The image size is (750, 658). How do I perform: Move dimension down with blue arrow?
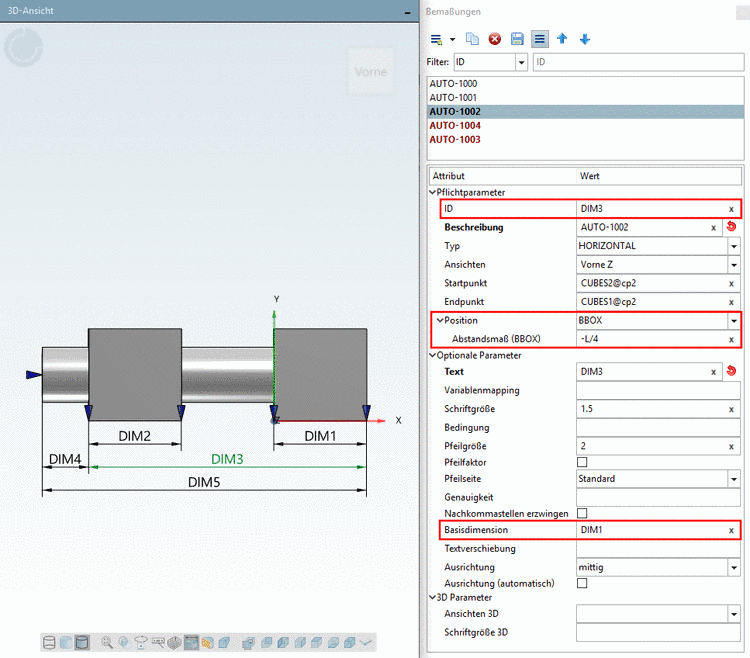pos(585,39)
